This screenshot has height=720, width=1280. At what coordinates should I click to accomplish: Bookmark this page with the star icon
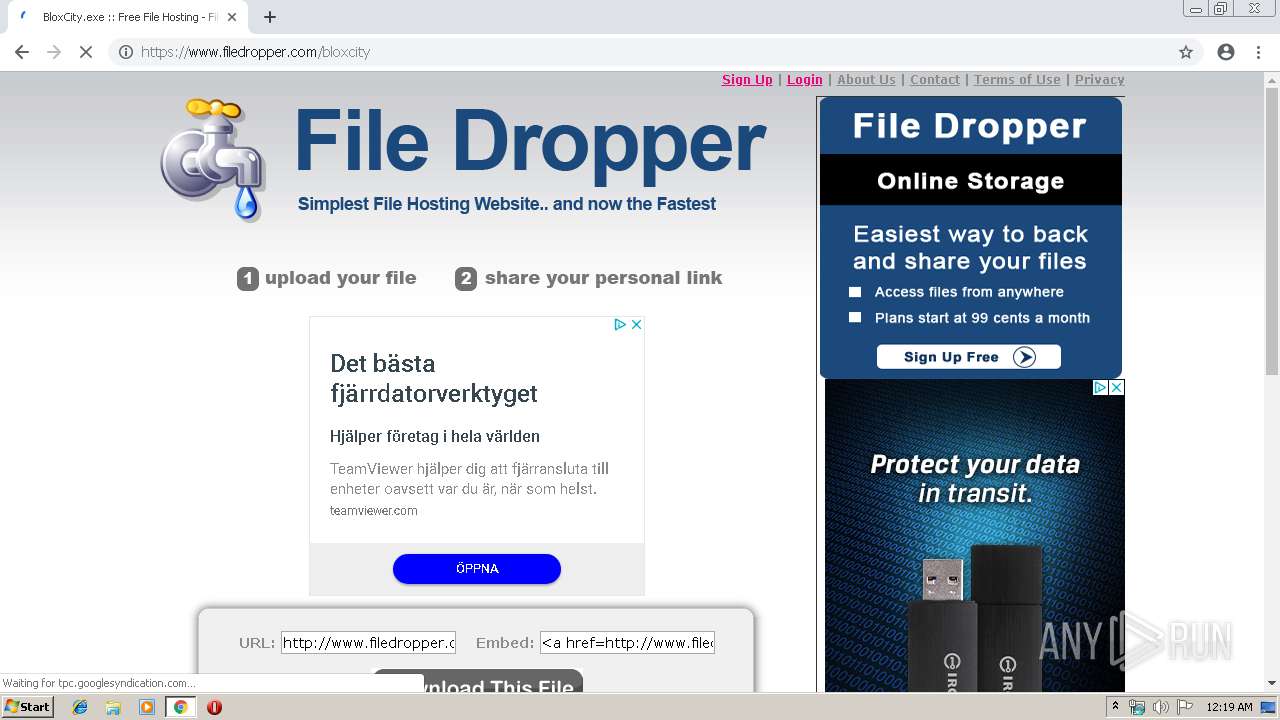pos(1186,52)
